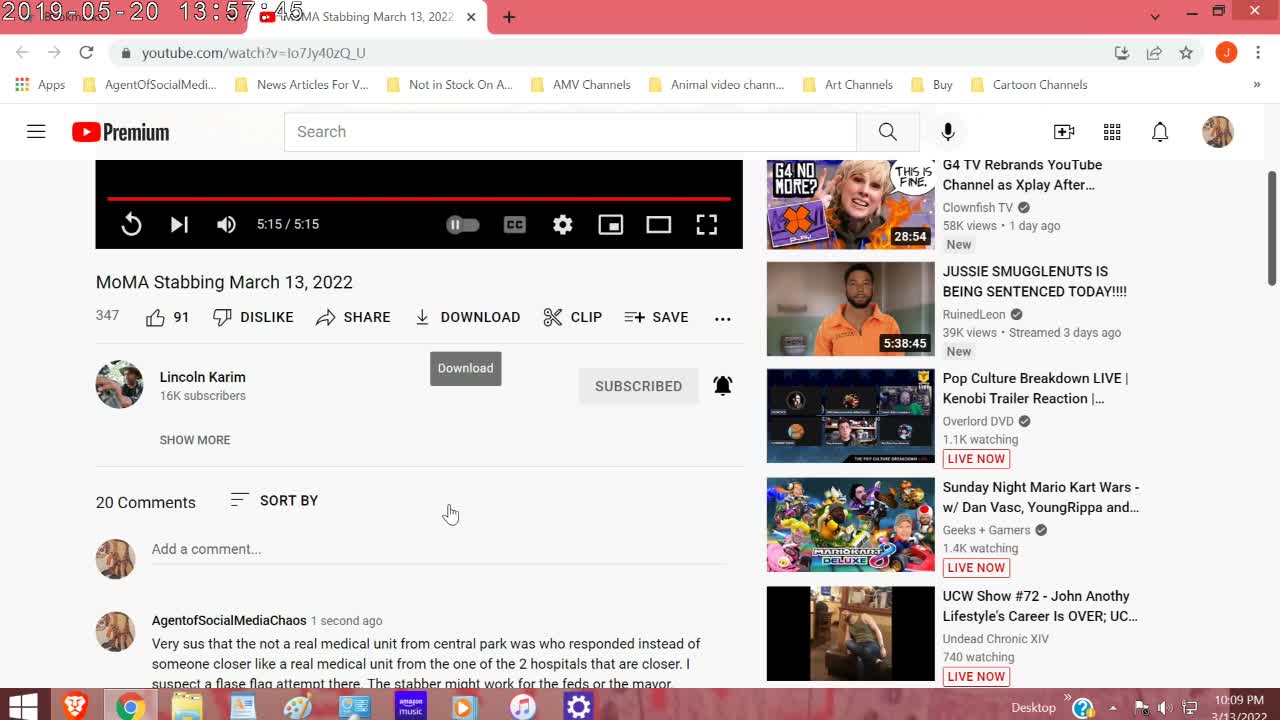Open Art Channels bookmark folder
The image size is (1280, 720).
point(848,85)
